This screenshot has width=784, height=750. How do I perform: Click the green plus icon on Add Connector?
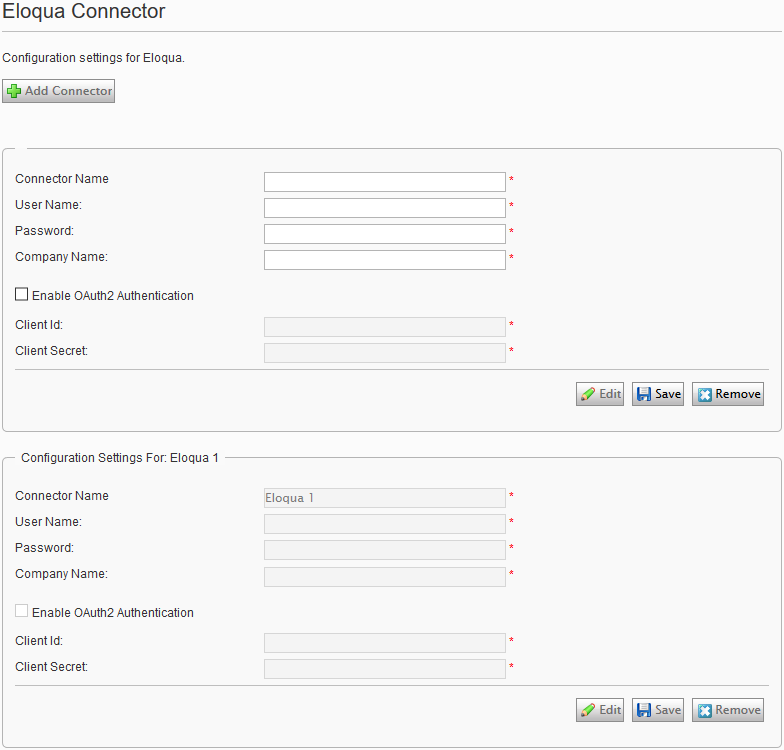coord(14,91)
